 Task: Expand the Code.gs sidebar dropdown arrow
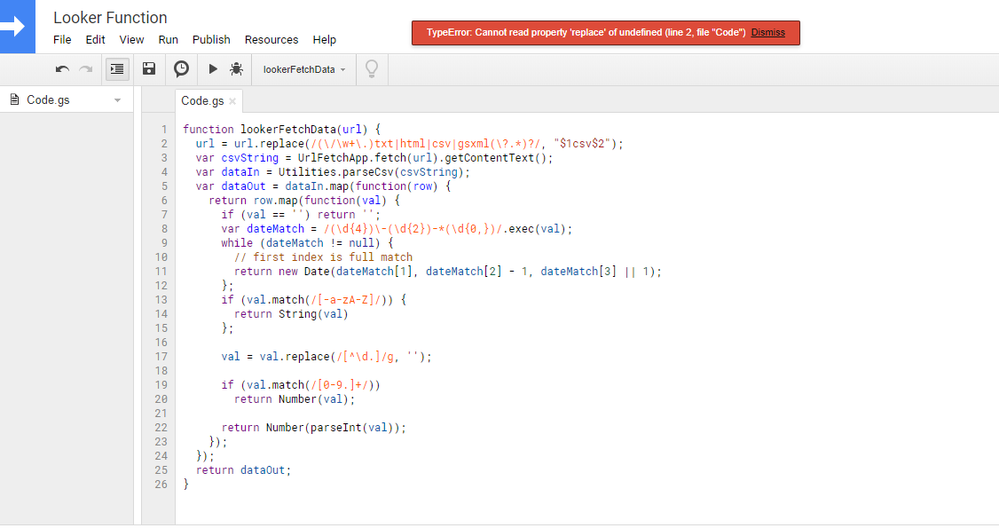(117, 100)
